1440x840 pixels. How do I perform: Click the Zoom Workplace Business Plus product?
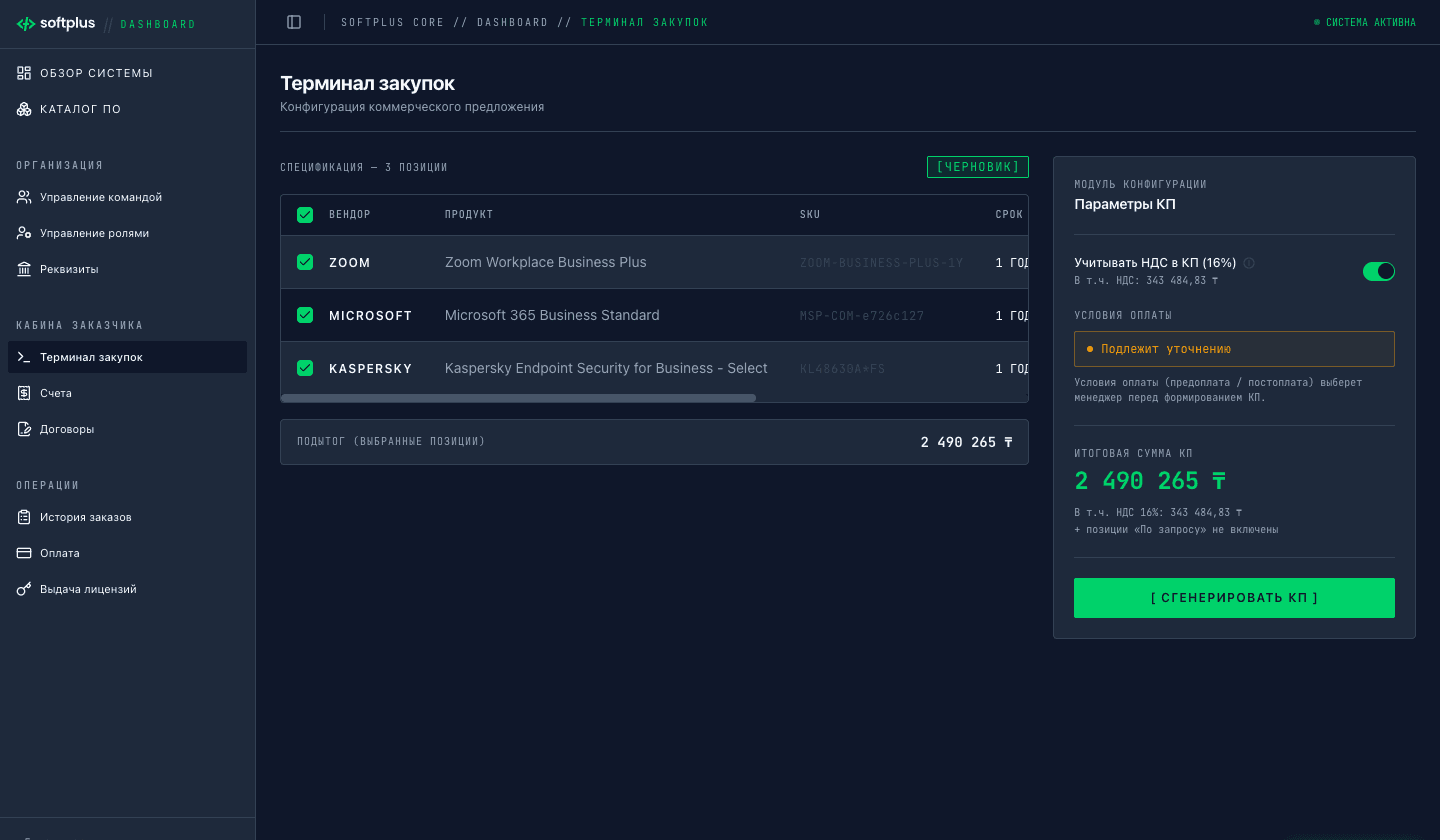[x=546, y=262]
